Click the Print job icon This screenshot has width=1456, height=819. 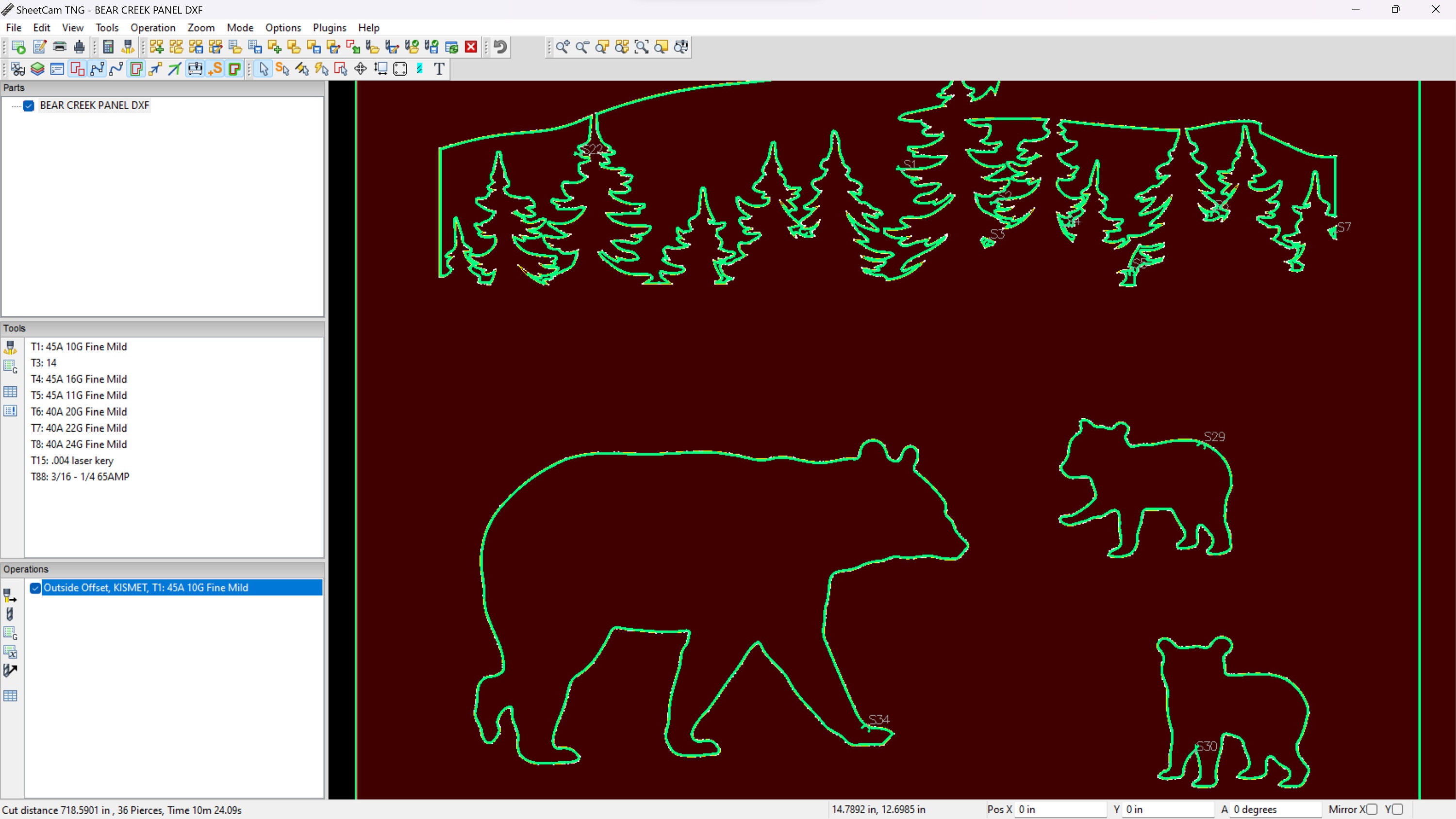click(x=59, y=47)
